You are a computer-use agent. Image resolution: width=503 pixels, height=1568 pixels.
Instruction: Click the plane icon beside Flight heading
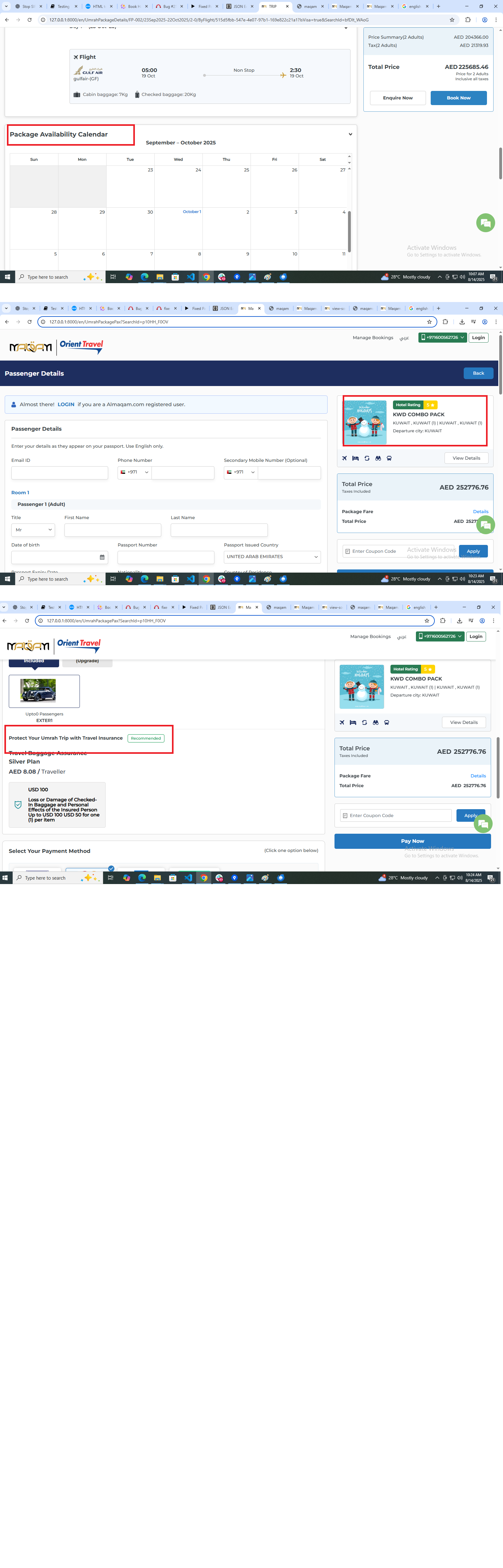(76, 57)
